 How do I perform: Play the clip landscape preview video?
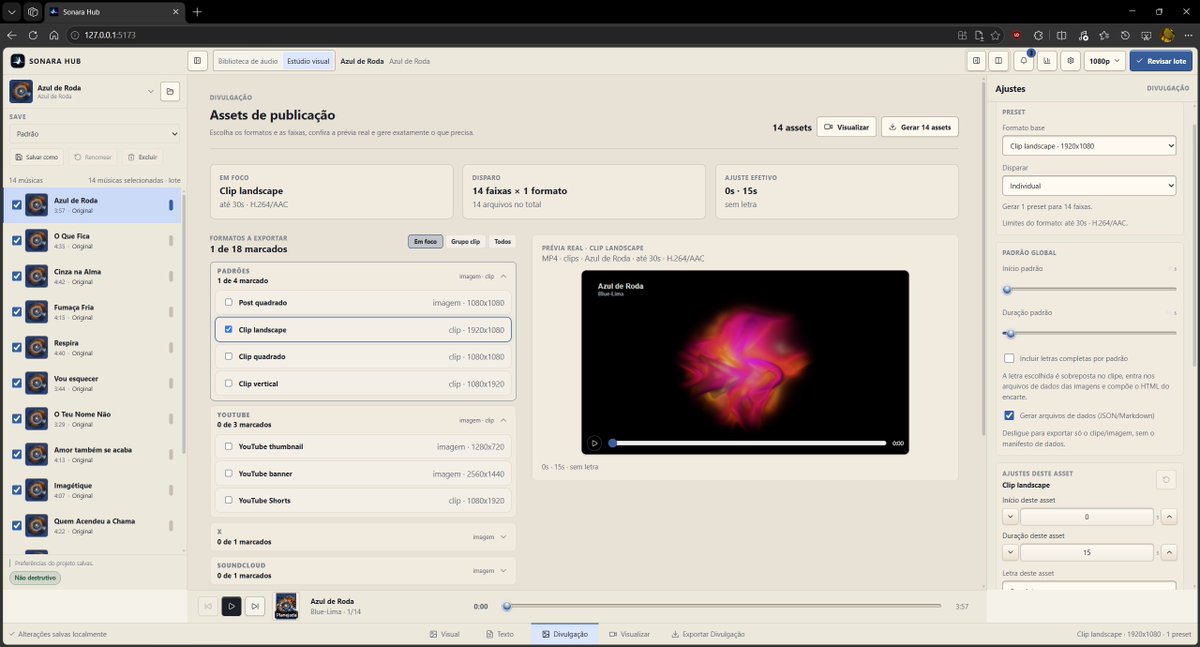594,443
